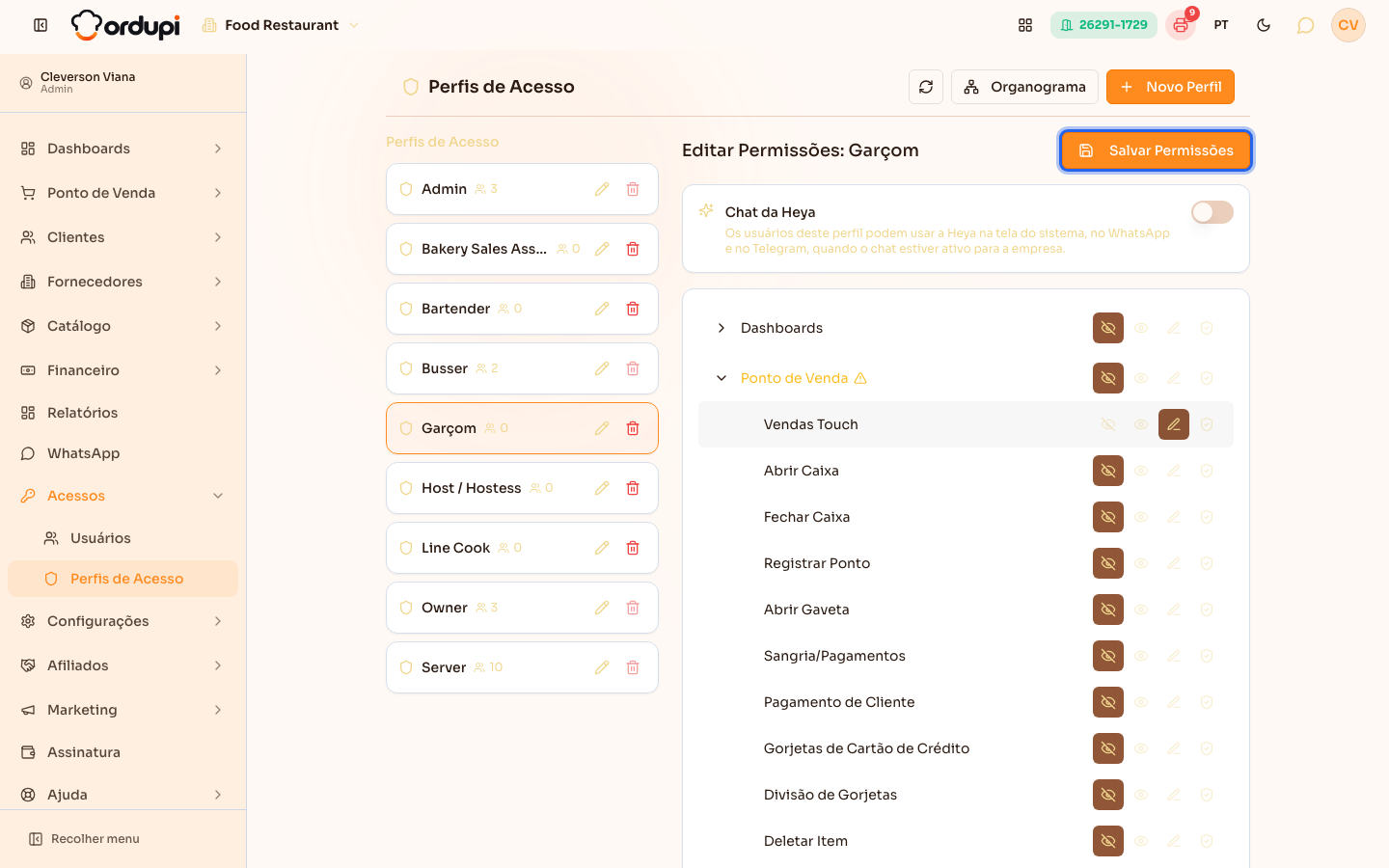Set Dashboards permission to hidden
1389x868 pixels.
[1108, 328]
